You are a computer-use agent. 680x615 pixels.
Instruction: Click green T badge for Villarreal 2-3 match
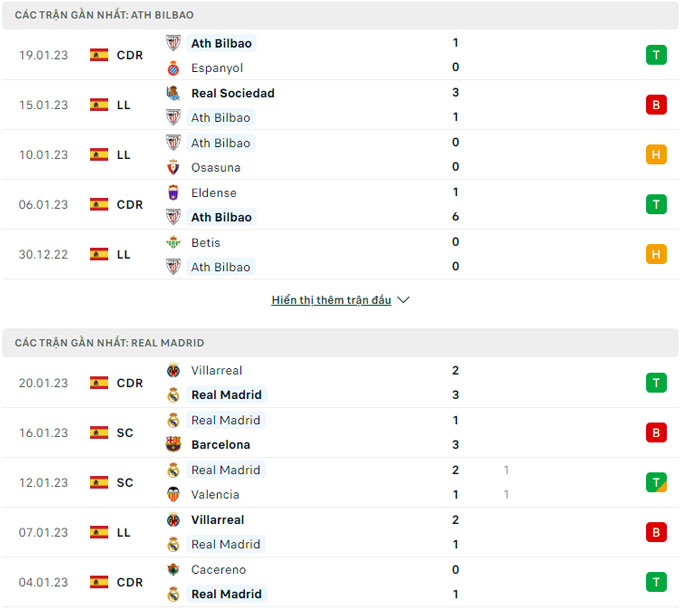pos(656,382)
